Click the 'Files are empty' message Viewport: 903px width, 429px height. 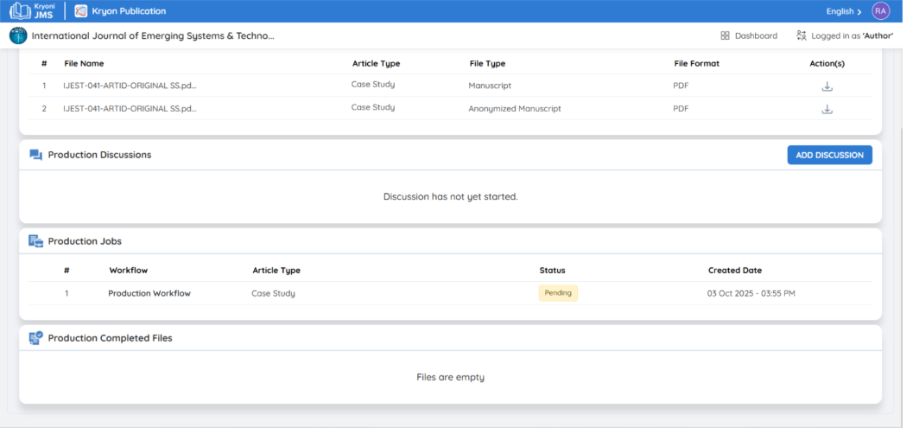pyautogui.click(x=450, y=377)
